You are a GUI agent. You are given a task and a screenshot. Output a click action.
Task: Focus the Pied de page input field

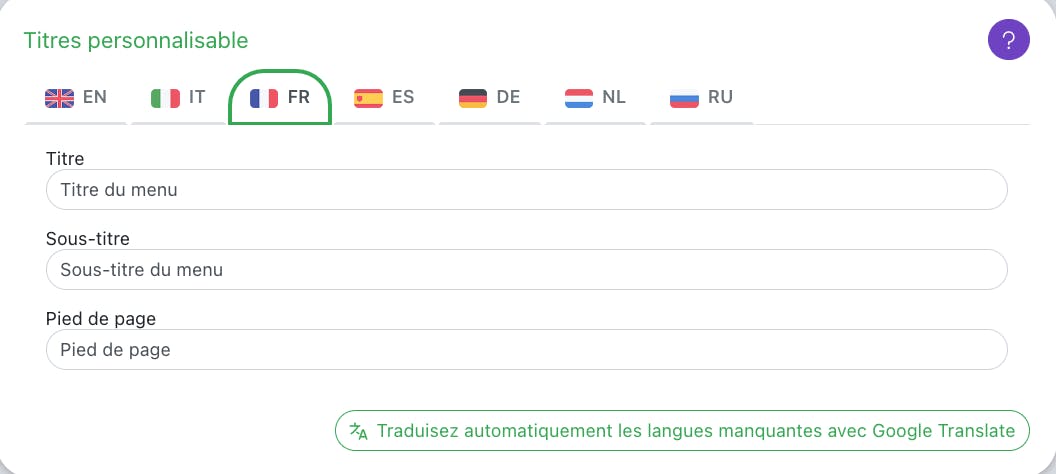click(x=526, y=350)
